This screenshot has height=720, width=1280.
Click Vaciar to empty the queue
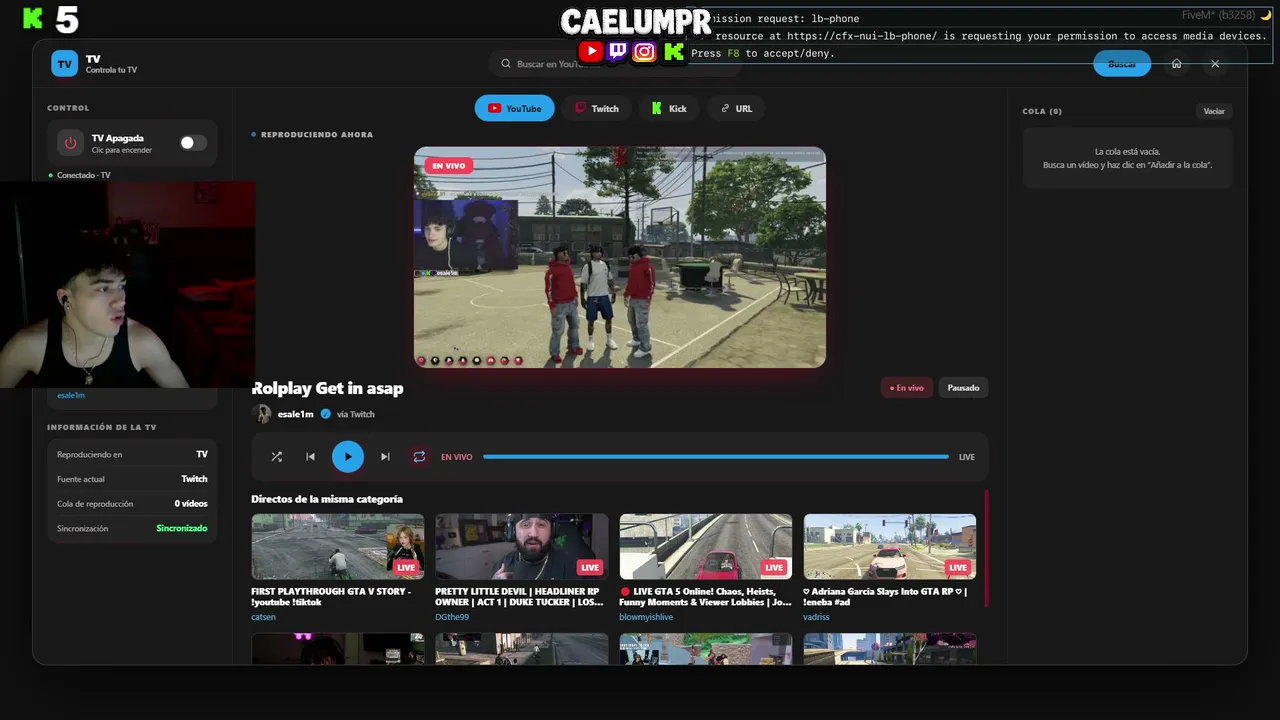1214,111
